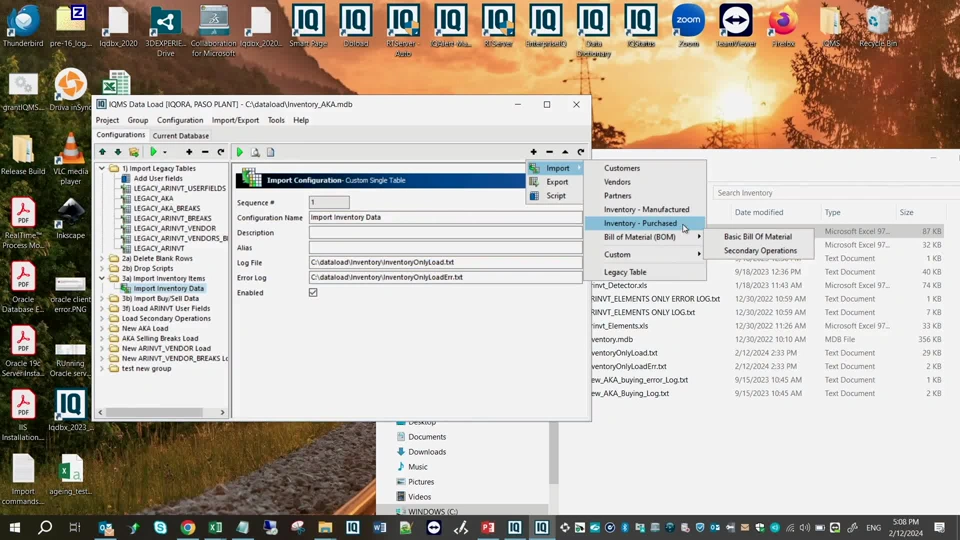Image resolution: width=960 pixels, height=540 pixels.
Task: Open the Import/Export menu
Action: [235, 120]
